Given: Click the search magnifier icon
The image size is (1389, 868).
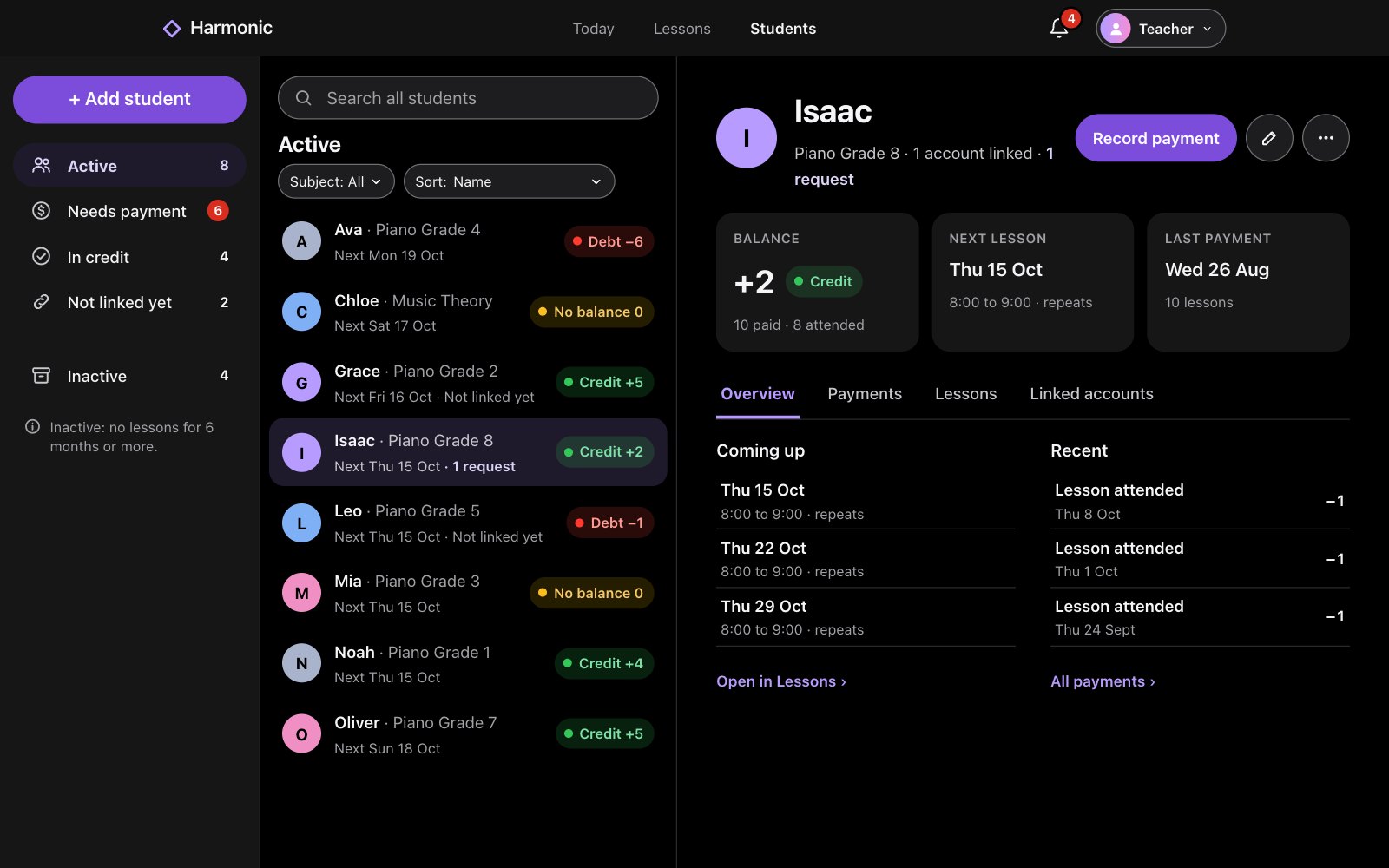Looking at the screenshot, I should click(x=304, y=98).
